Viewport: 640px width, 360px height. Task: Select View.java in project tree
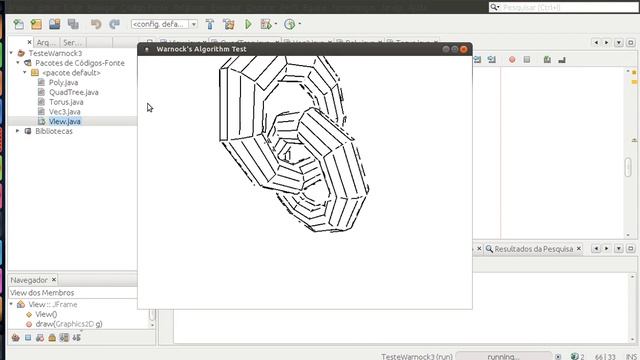tap(64, 121)
